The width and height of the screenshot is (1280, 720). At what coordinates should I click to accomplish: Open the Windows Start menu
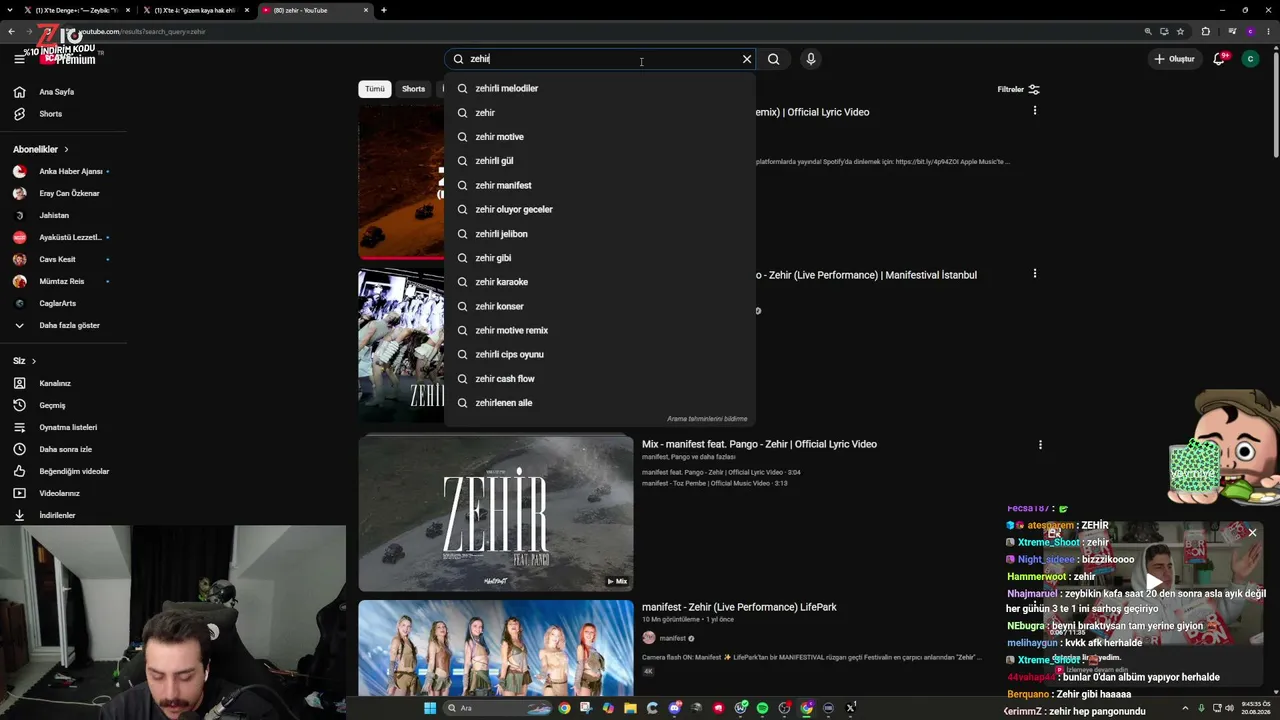click(430, 708)
